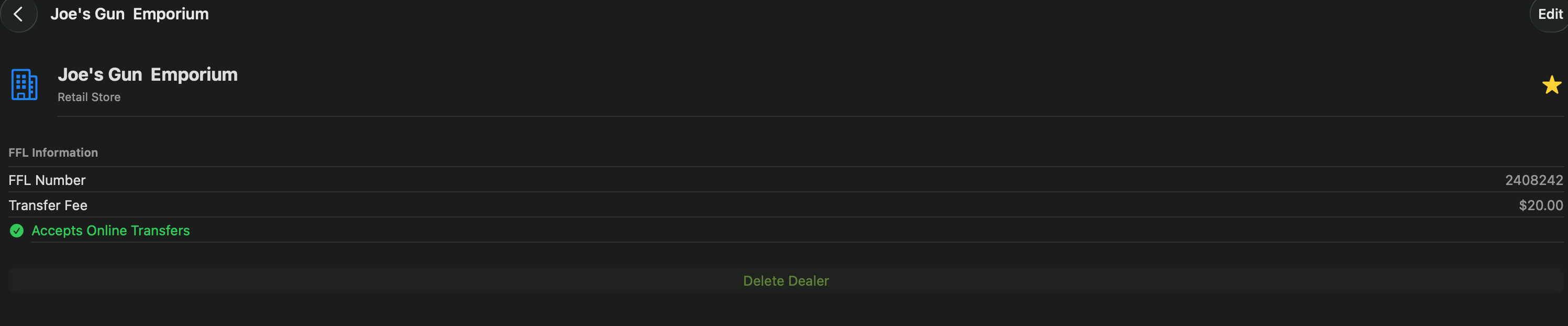
Task: Click the Transfer Fee label
Action: tap(48, 205)
